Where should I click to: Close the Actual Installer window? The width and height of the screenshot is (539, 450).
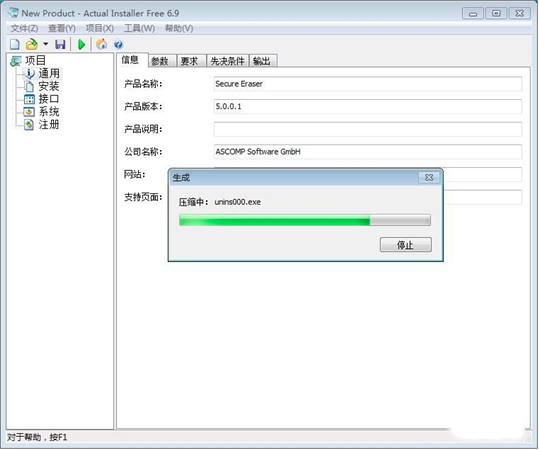[x=519, y=14]
